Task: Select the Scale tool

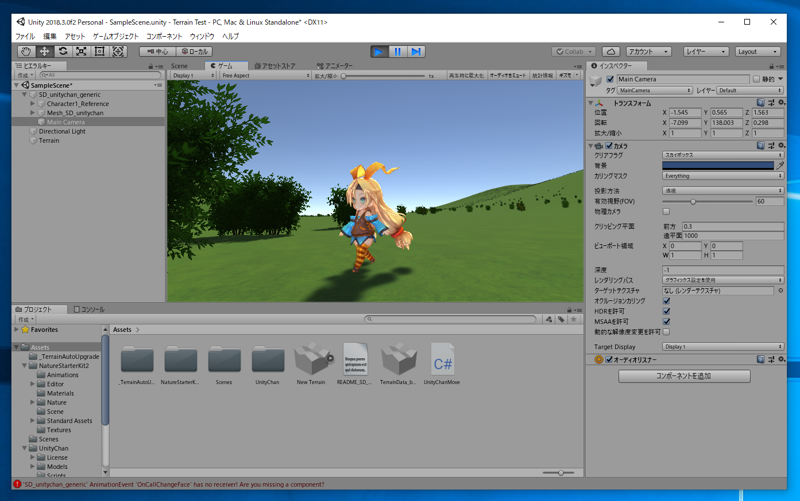Action: pos(81,52)
